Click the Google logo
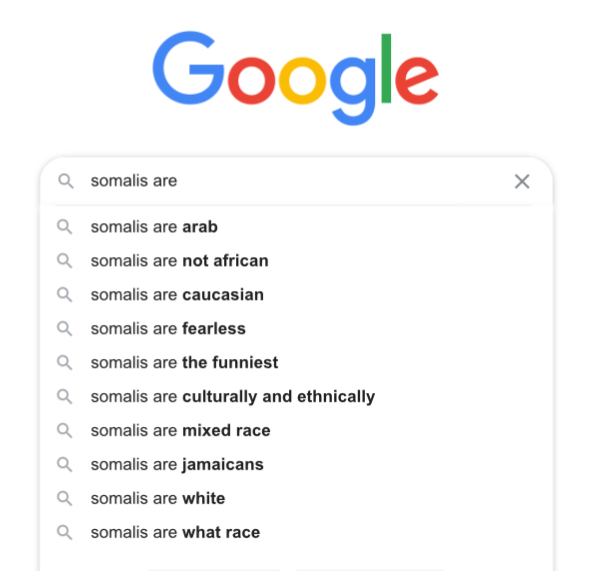Viewport: 592px width, 571px height. [295, 78]
